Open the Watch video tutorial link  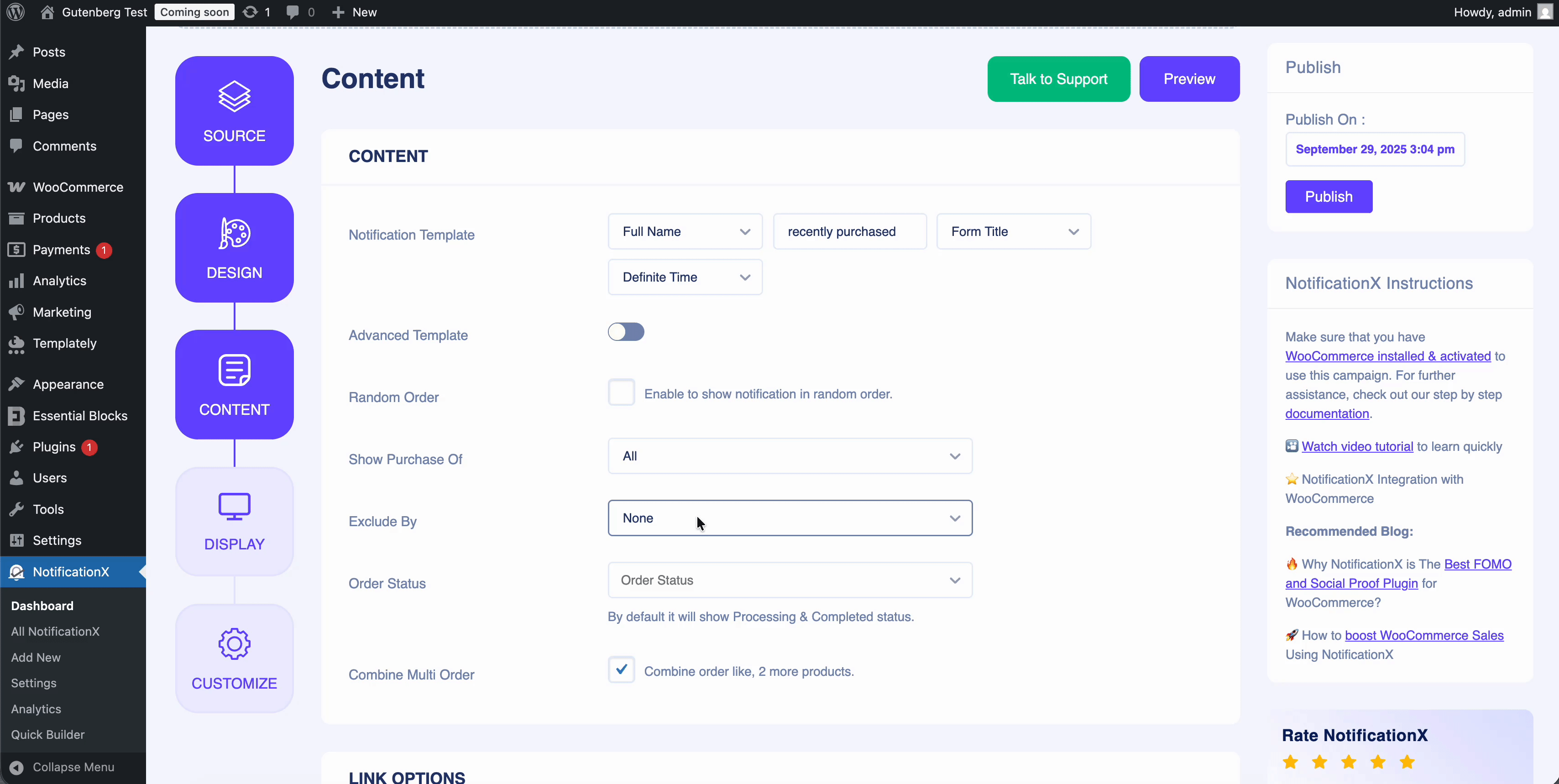tap(1357, 446)
